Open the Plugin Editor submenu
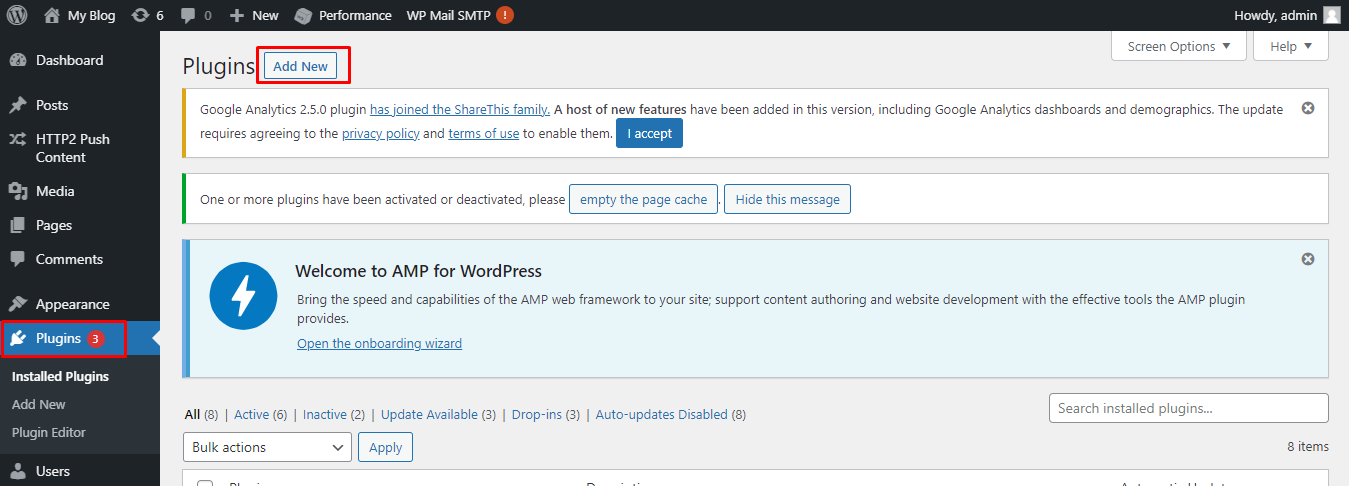This screenshot has width=1349, height=486. click(x=49, y=433)
